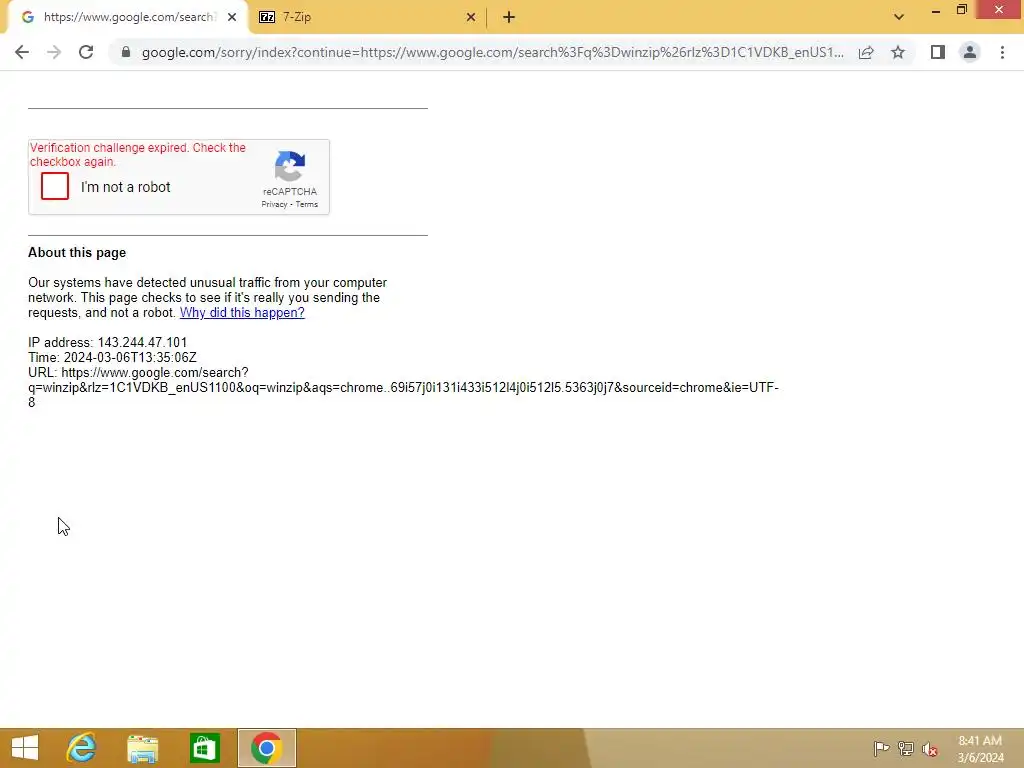
Task: Open the Chrome three-dot menu
Action: pyautogui.click(x=1002, y=52)
